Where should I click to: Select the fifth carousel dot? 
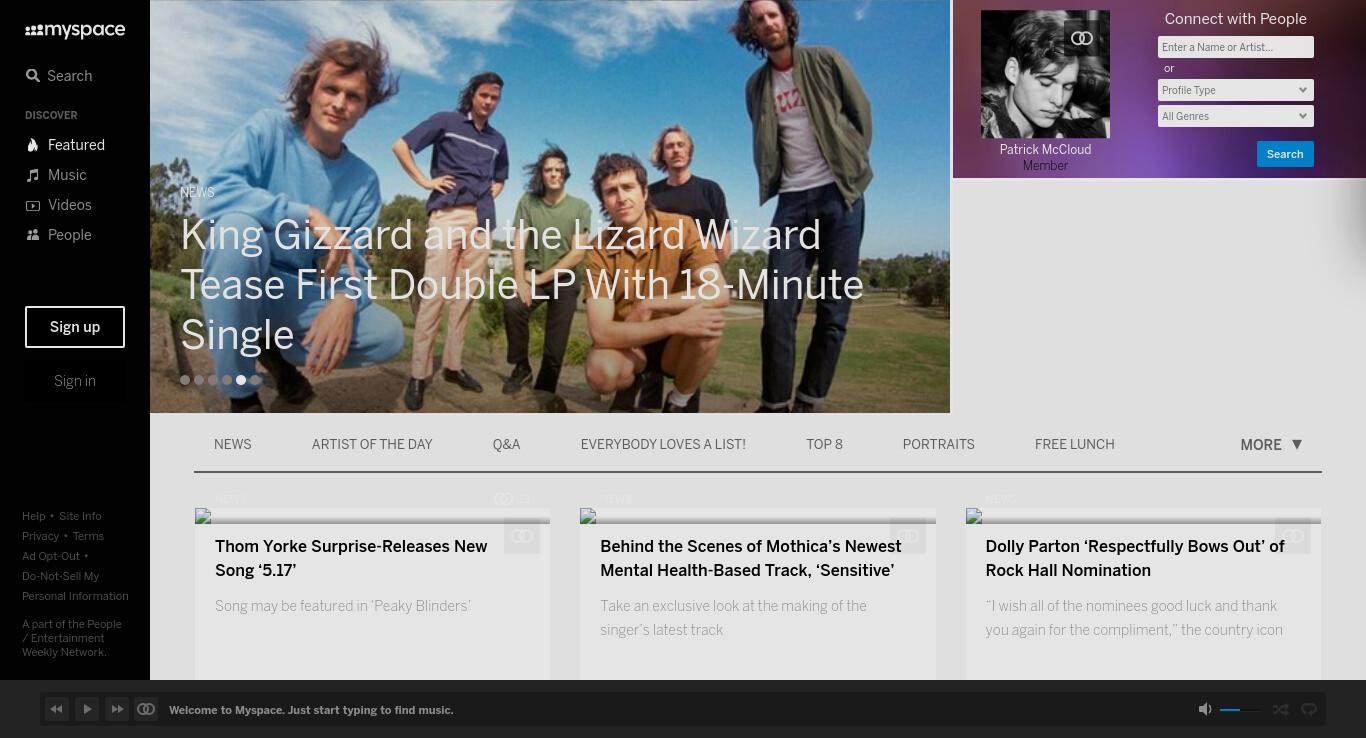click(x=241, y=380)
